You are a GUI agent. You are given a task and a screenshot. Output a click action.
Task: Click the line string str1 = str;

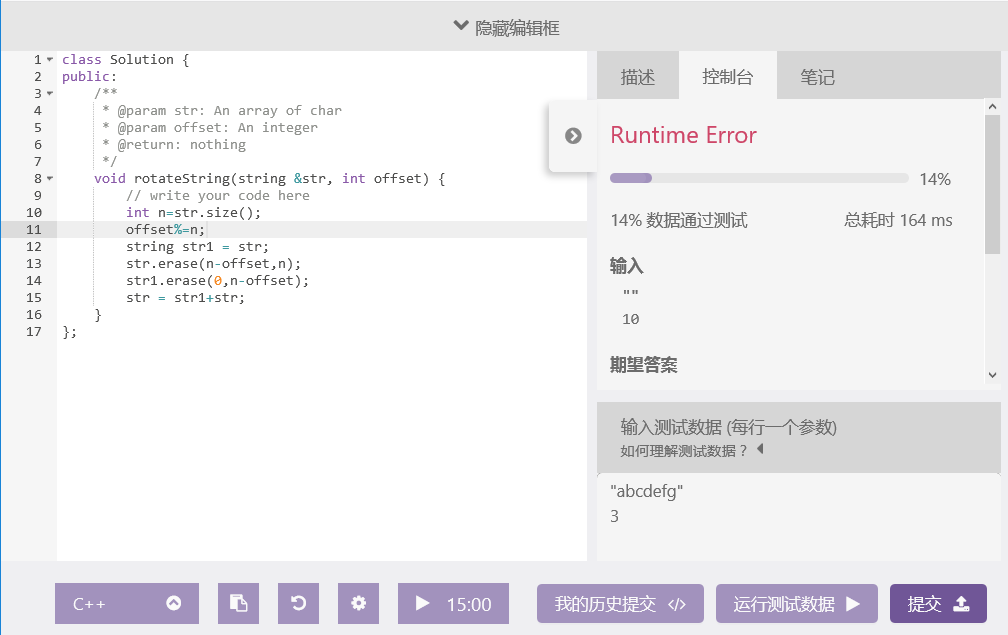[x=197, y=247]
